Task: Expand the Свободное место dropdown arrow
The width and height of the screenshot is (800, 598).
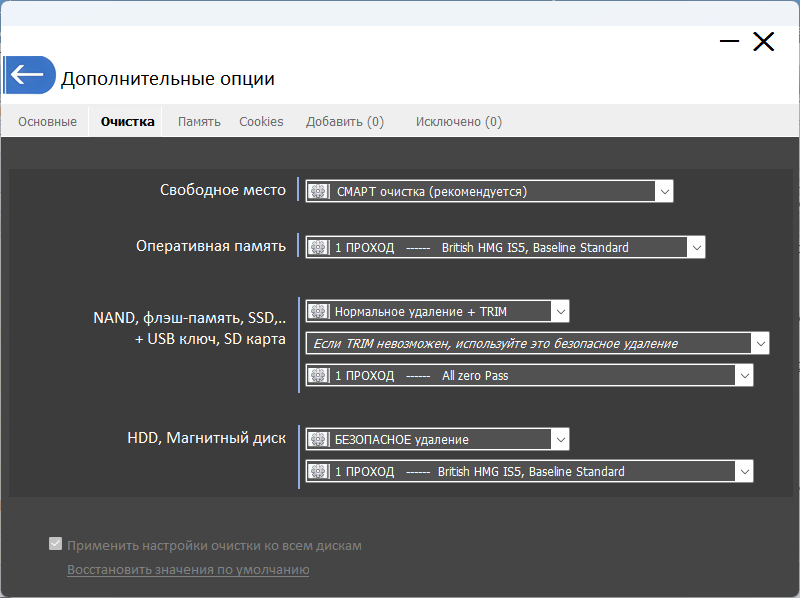Action: coord(664,191)
